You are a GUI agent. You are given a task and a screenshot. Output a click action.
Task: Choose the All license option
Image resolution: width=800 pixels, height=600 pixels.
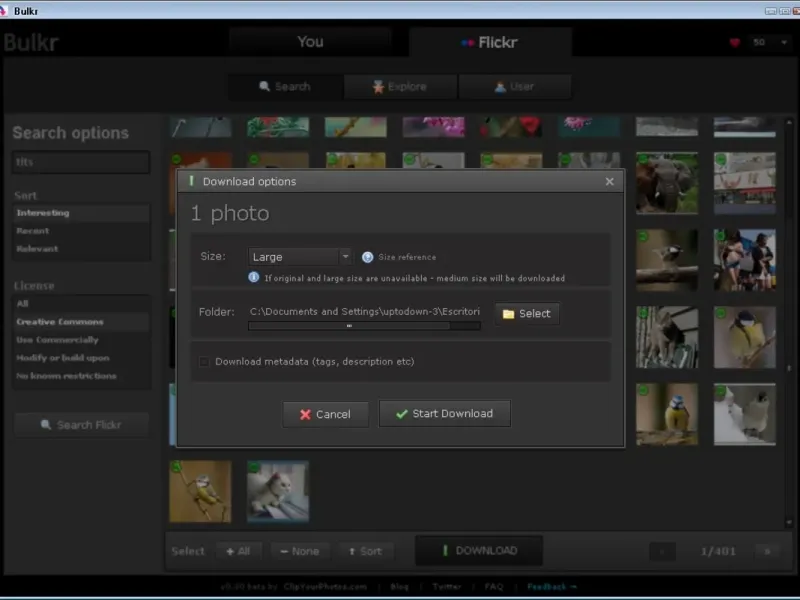tap(81, 304)
